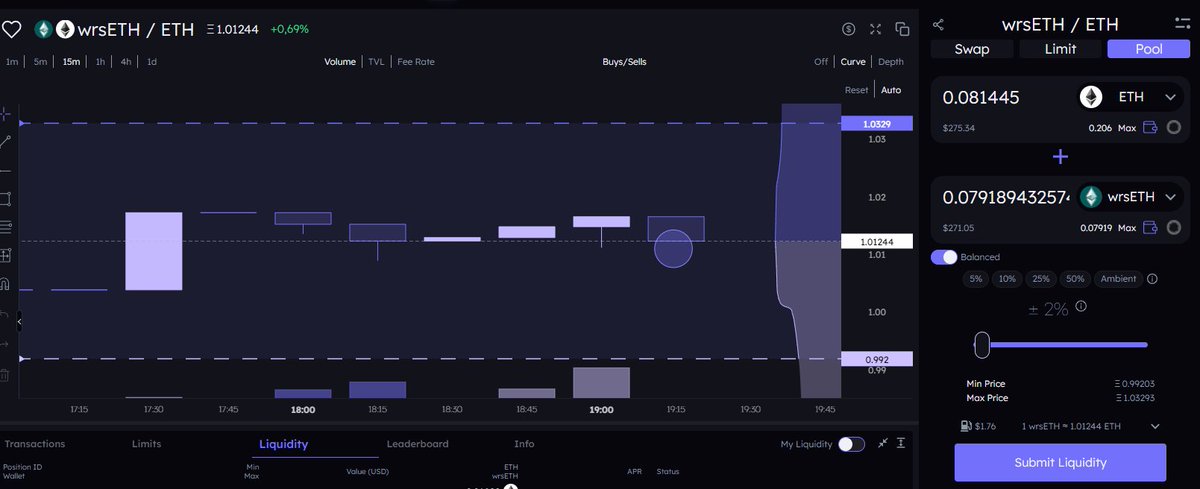Image resolution: width=1200 pixels, height=489 pixels.
Task: Collapse the drawing toolbar with side arrow
Action: tap(19, 322)
